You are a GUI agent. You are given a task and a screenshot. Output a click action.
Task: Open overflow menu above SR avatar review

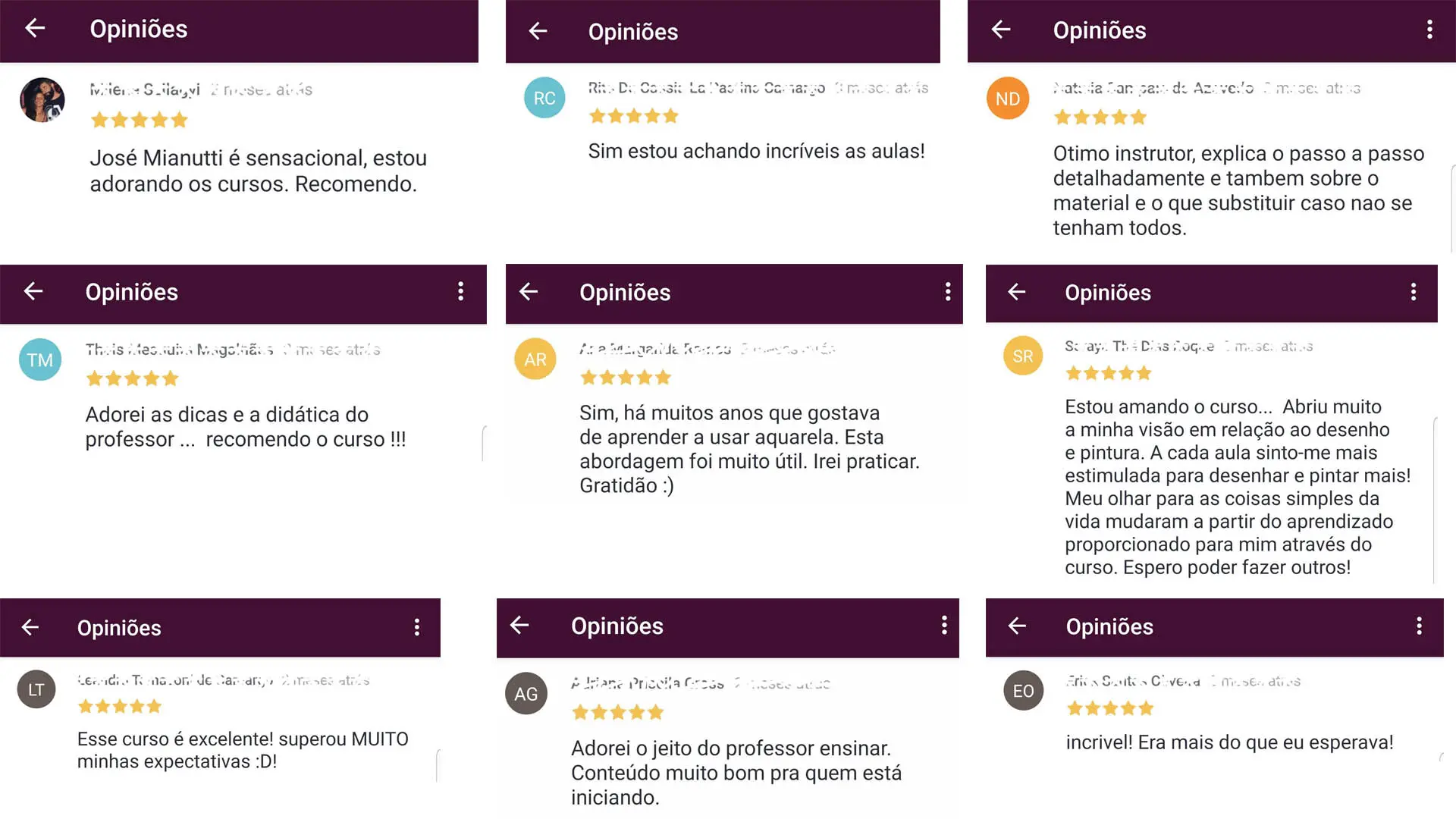pyautogui.click(x=1413, y=292)
